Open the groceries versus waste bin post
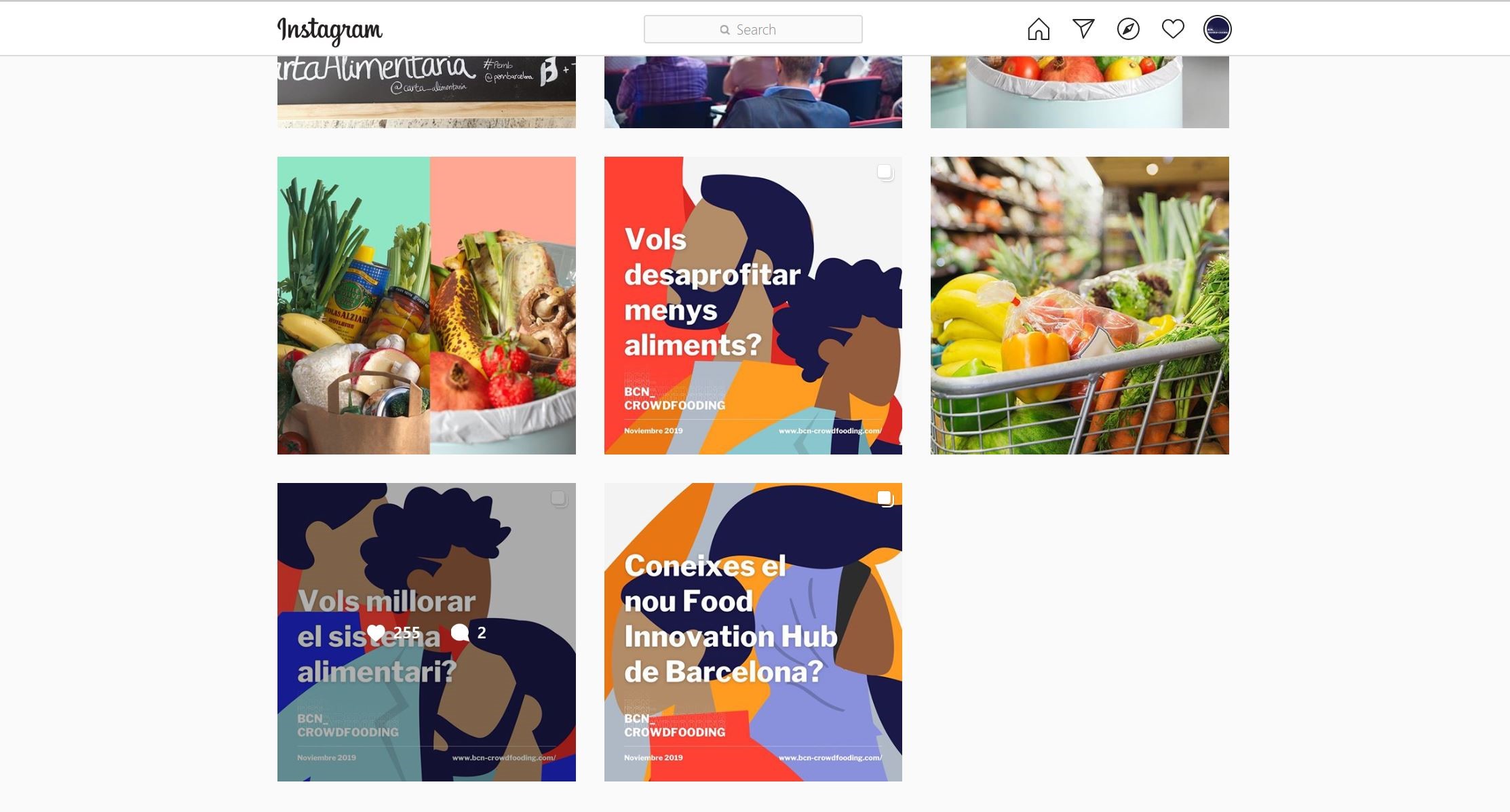Viewport: 1510px width, 812px height. [x=427, y=305]
